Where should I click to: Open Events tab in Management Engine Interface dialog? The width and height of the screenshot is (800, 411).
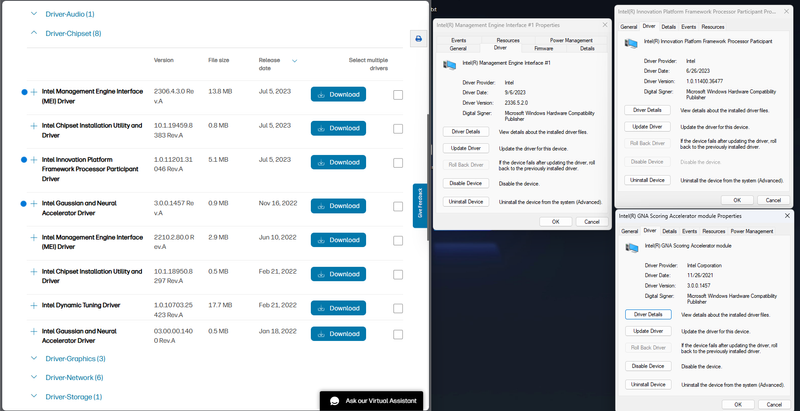[458, 40]
